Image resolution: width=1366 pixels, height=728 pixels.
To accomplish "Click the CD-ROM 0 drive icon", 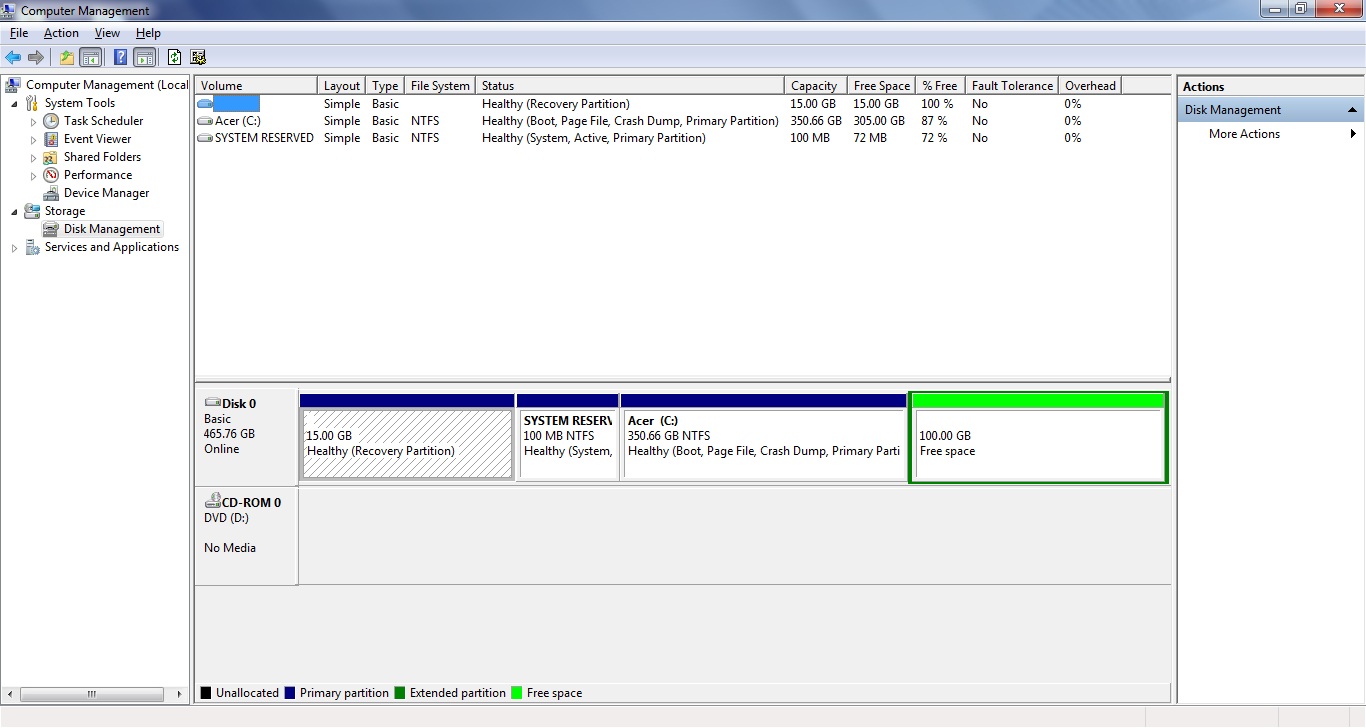I will point(212,502).
